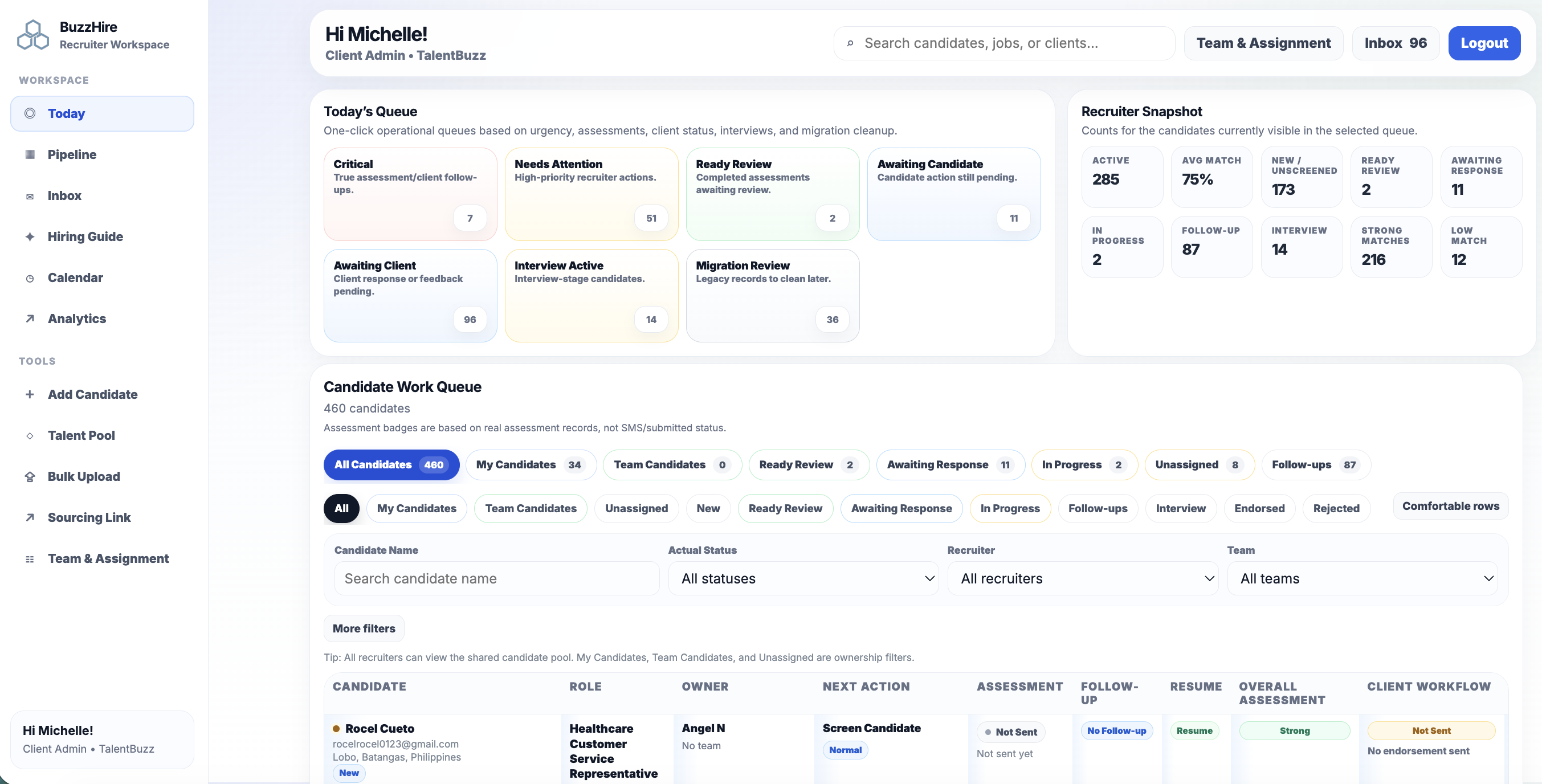The width and height of the screenshot is (1542, 784).
Task: Select the All Candidates 460 tab
Action: 391,464
